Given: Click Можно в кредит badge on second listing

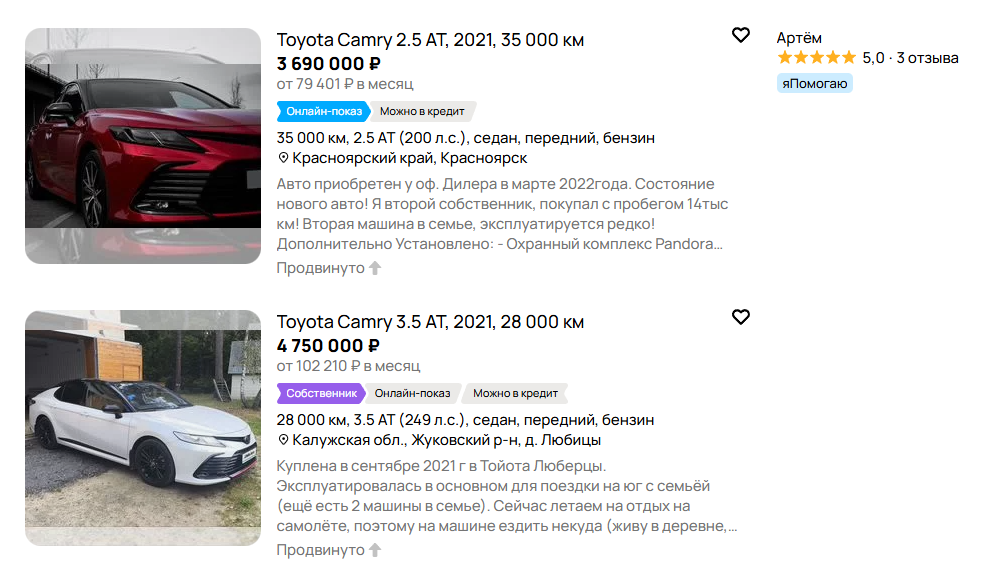Looking at the screenshot, I should [515, 394].
